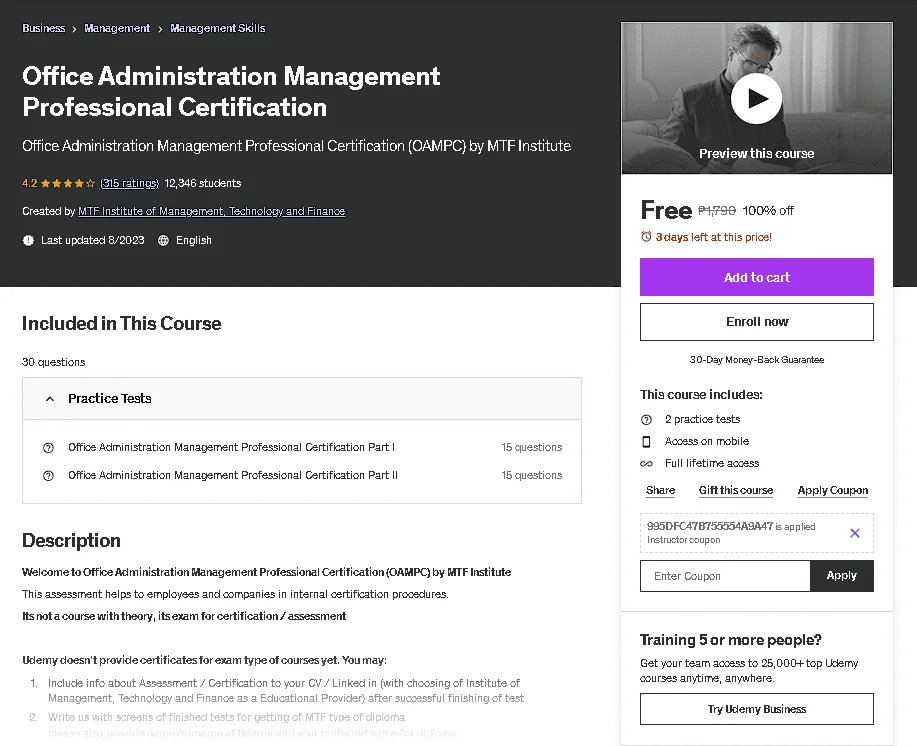
Task: Open the 315 ratings link
Action: [x=129, y=183]
